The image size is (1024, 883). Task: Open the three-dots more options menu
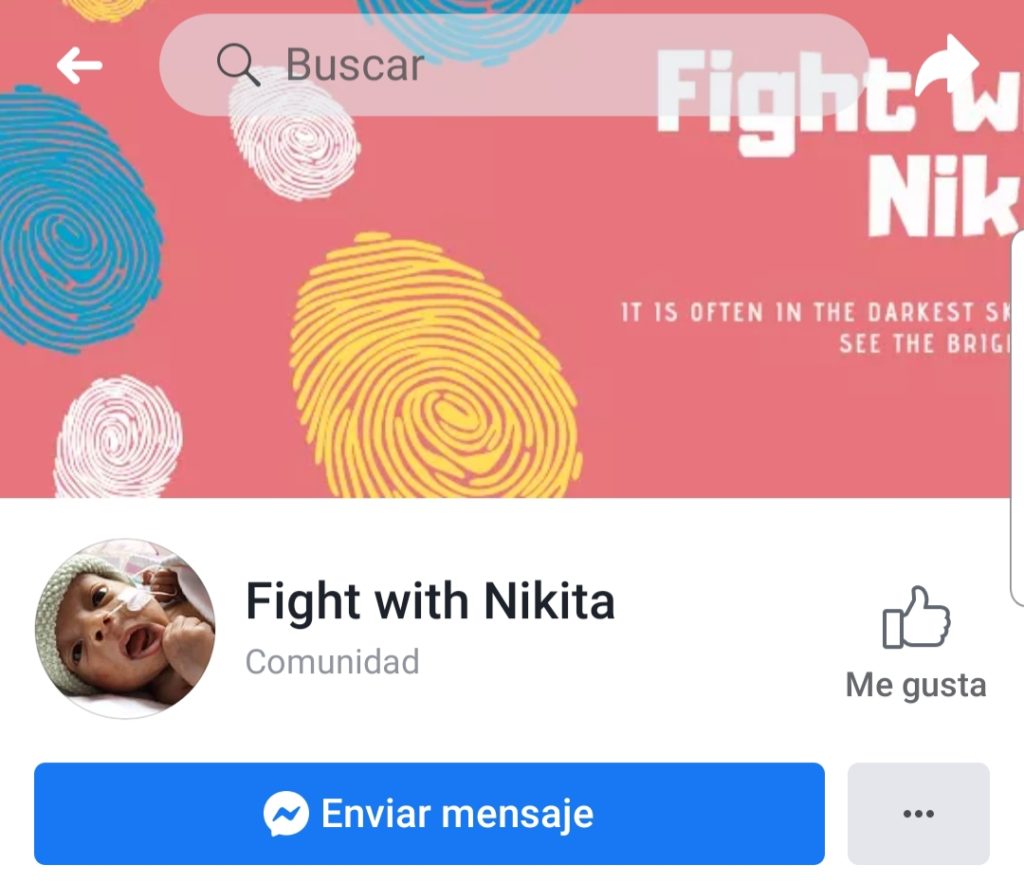point(918,814)
